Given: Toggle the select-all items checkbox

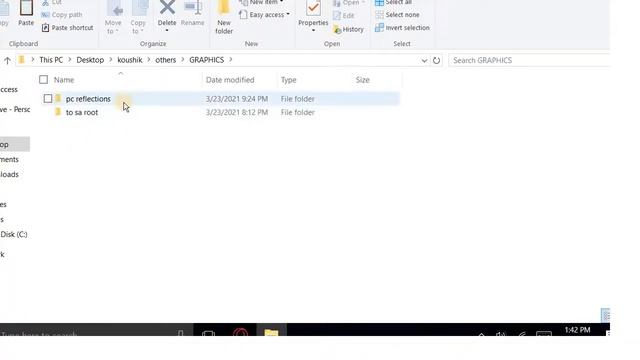Looking at the screenshot, I should click(x=43, y=80).
